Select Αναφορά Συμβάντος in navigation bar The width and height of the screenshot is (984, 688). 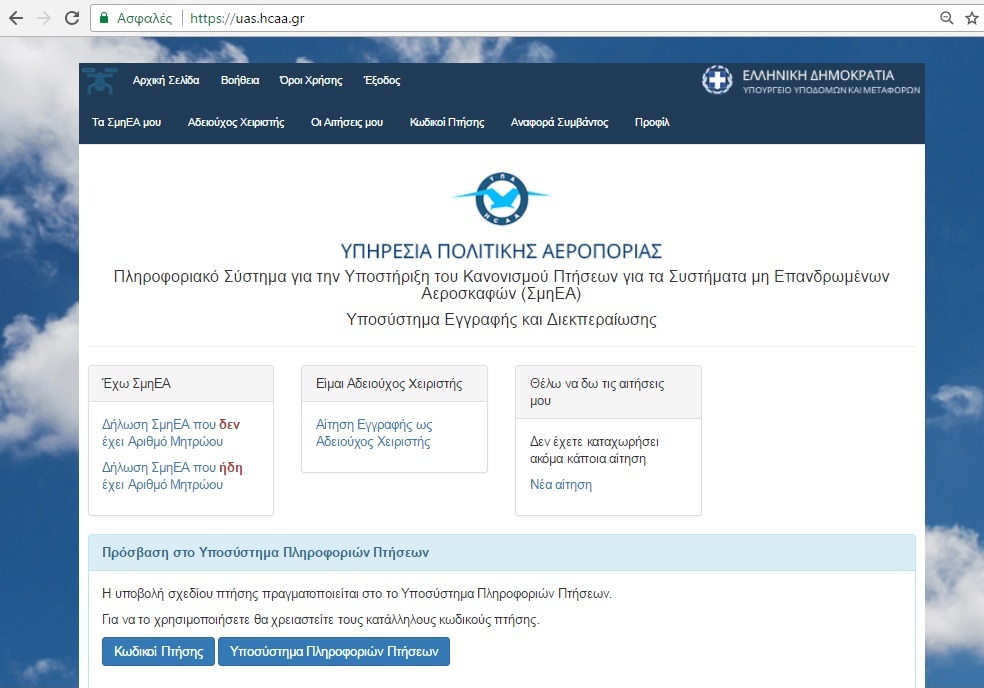coord(559,122)
